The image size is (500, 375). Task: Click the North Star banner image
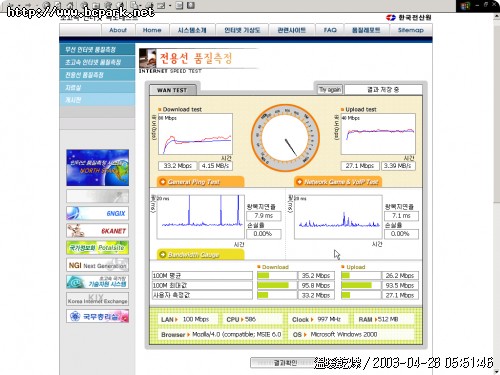pos(97,168)
